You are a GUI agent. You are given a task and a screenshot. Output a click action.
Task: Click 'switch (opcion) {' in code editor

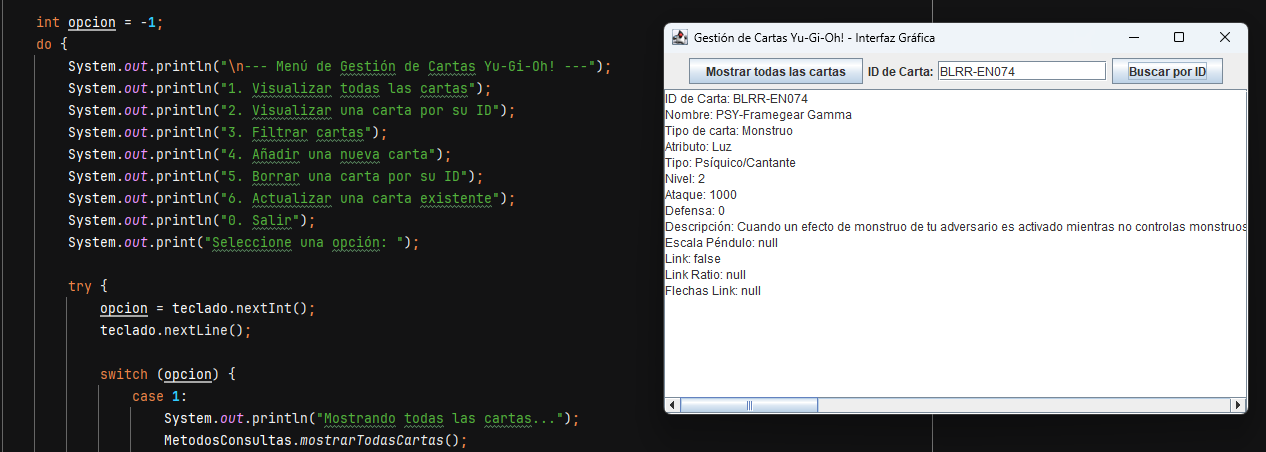tap(167, 374)
